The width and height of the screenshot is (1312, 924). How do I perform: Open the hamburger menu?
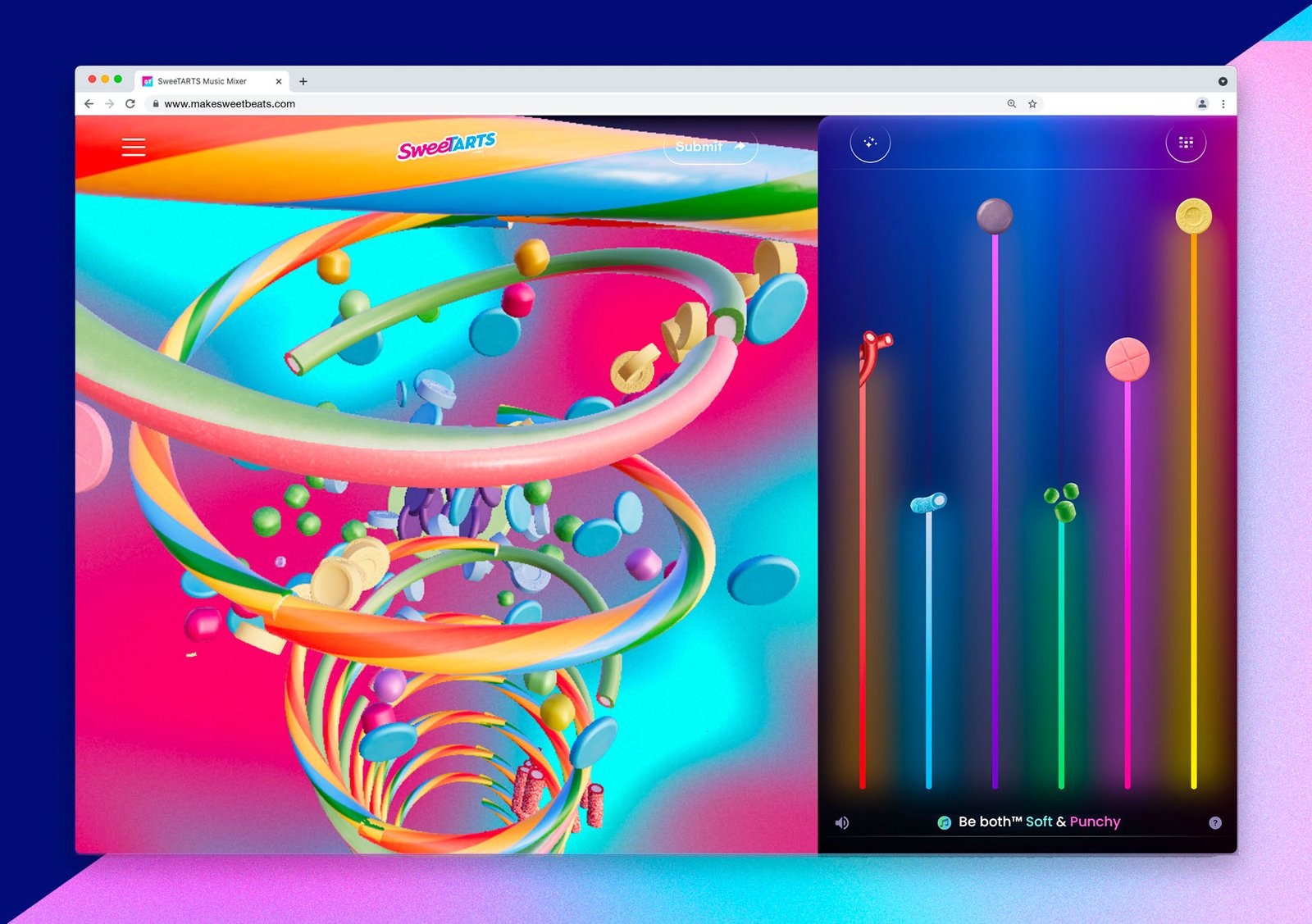coord(134,147)
